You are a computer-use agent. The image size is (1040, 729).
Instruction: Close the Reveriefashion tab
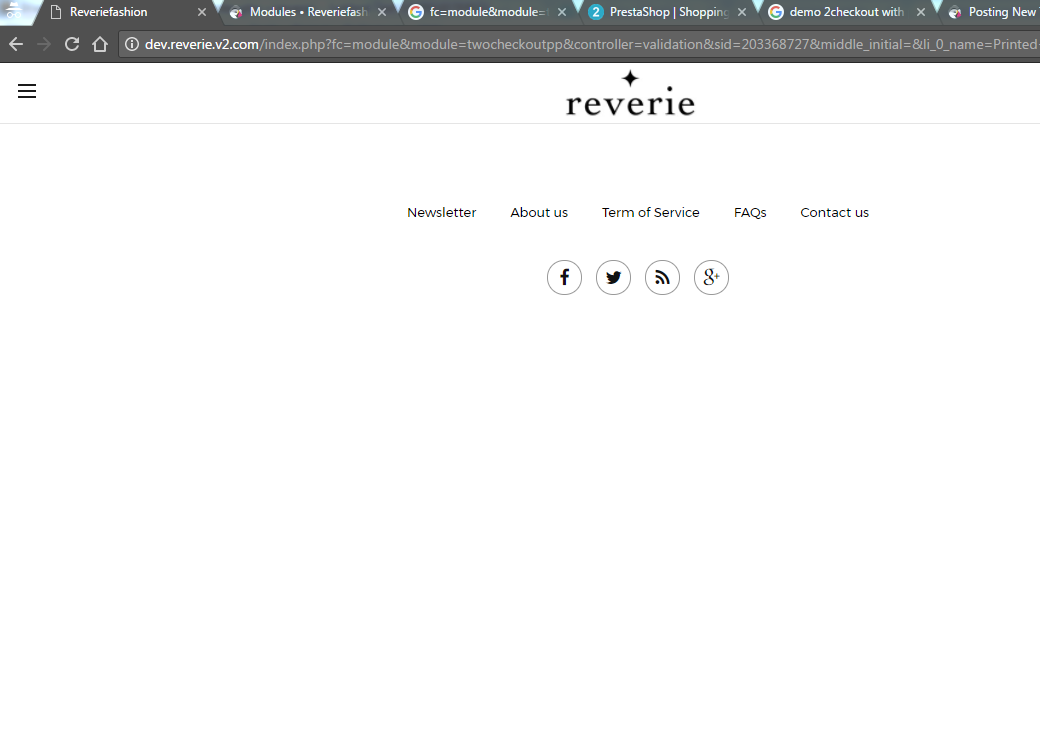click(x=202, y=12)
